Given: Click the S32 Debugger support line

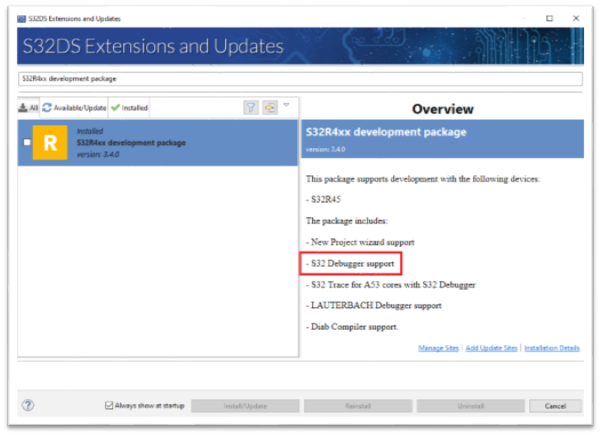Looking at the screenshot, I should pos(350,264).
